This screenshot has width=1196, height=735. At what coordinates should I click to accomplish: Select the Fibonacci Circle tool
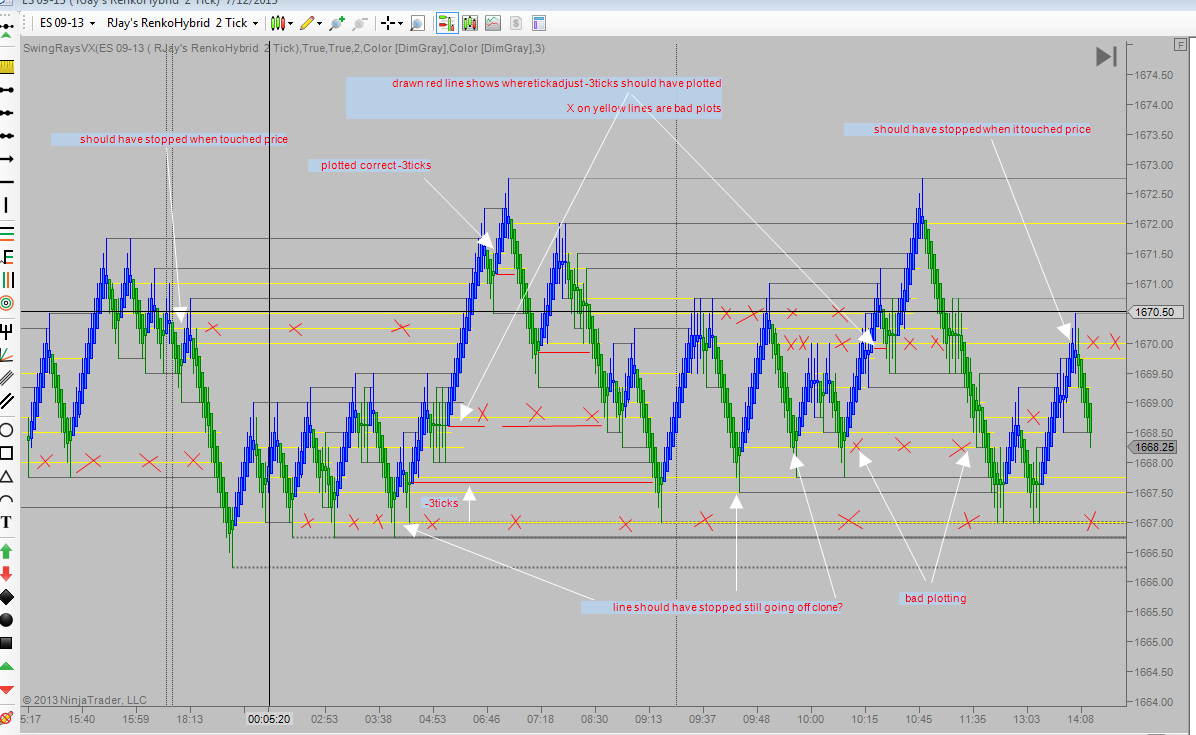click(7, 303)
